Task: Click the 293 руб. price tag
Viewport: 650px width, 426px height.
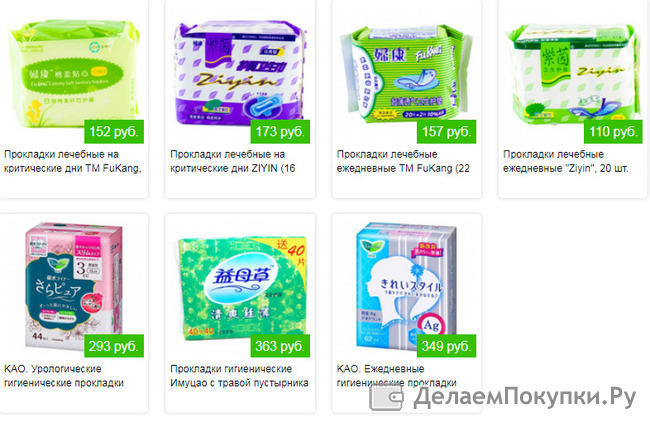Action: pyautogui.click(x=114, y=346)
